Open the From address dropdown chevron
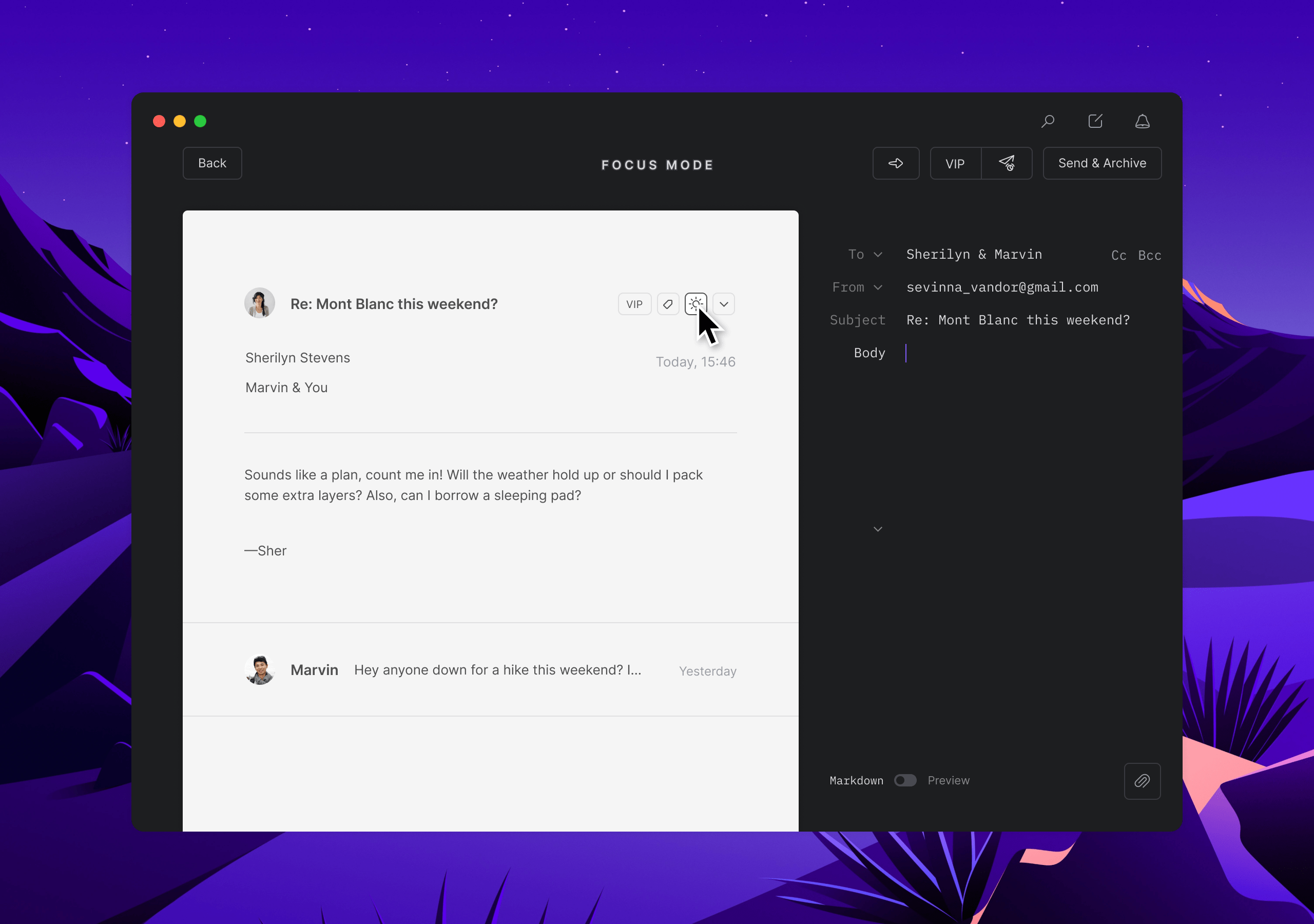The image size is (1314, 924). point(877,287)
